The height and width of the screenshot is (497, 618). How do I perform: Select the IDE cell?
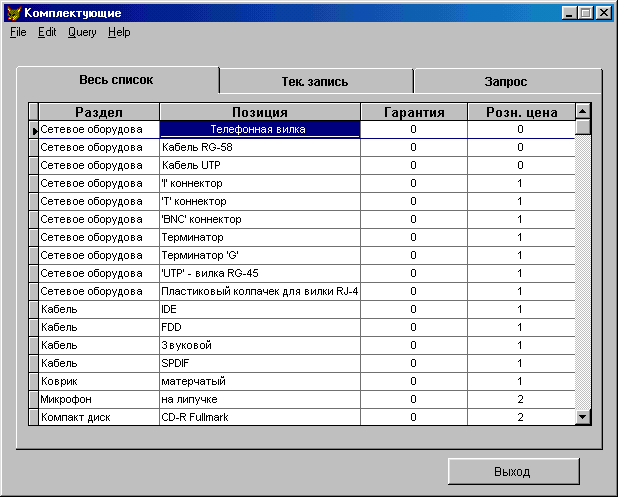260,309
